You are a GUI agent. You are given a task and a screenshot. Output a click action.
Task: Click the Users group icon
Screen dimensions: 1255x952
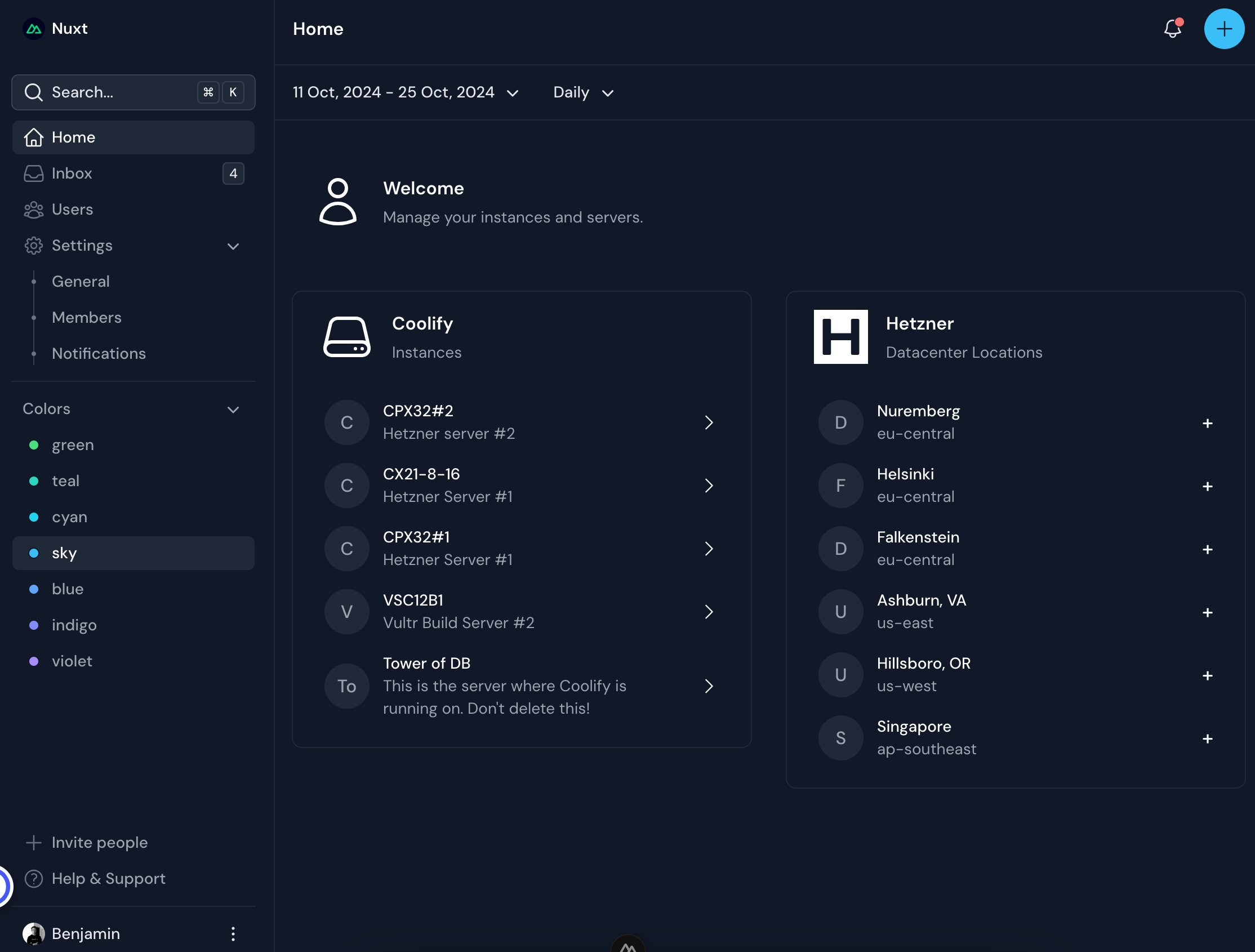pyautogui.click(x=33, y=210)
